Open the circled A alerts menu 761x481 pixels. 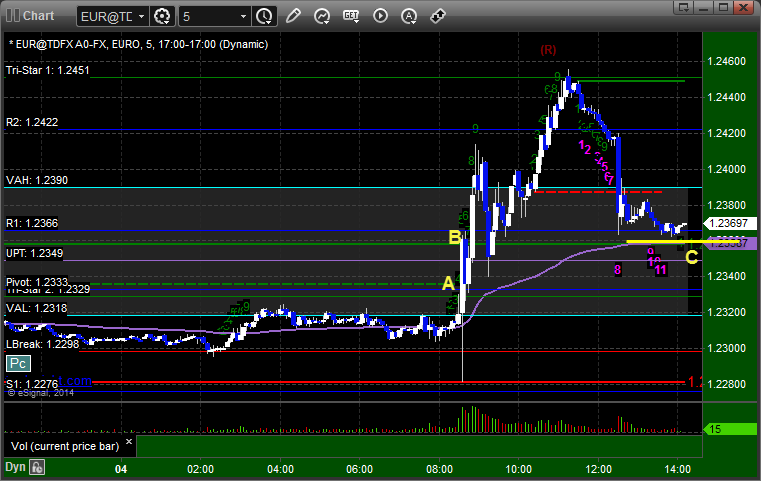pyautogui.click(x=409, y=16)
